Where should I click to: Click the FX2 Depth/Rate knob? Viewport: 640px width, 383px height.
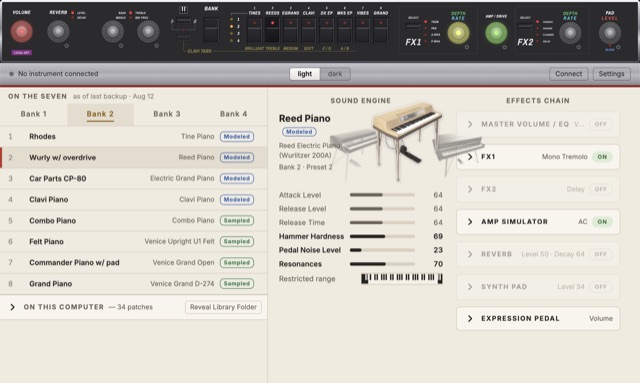(x=570, y=33)
